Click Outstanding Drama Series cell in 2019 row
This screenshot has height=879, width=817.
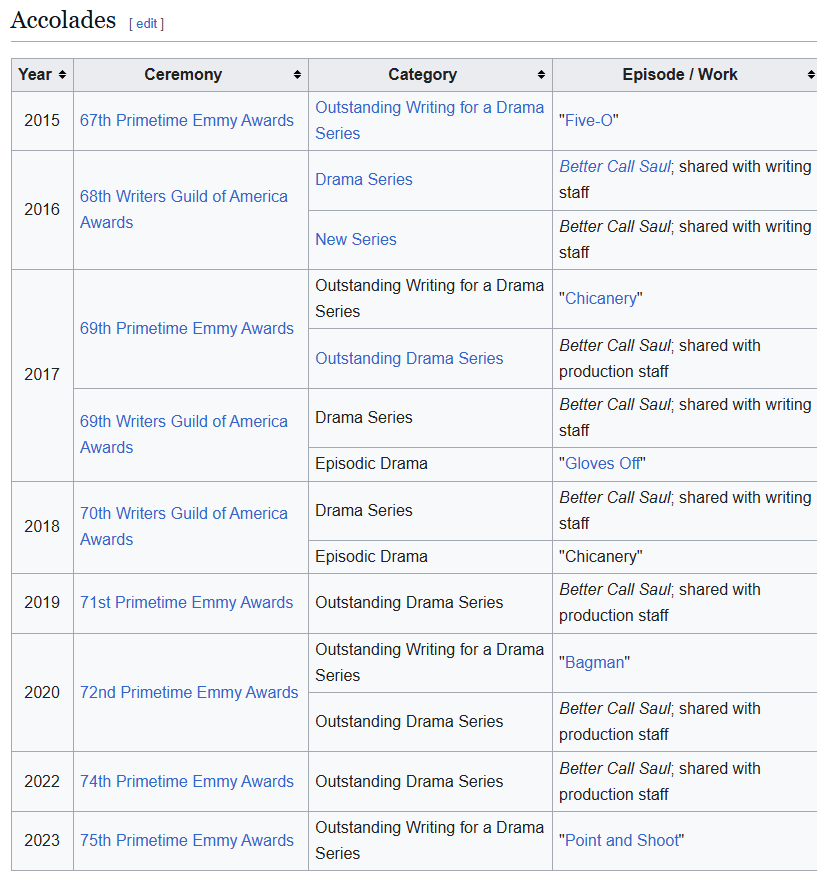(x=430, y=603)
